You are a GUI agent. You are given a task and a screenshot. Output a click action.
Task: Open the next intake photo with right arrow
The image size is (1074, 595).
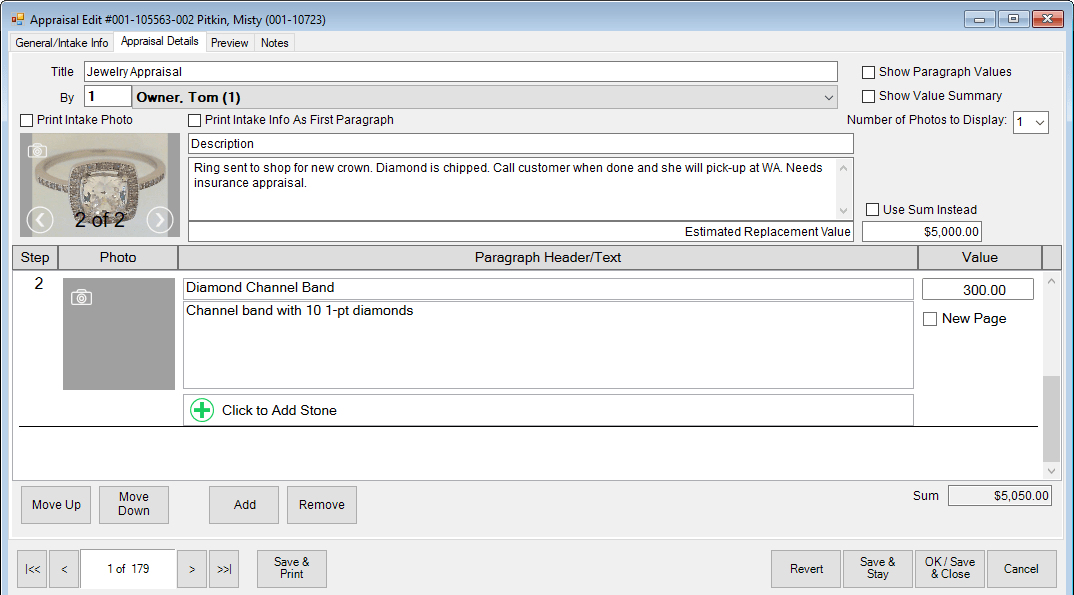pos(159,220)
